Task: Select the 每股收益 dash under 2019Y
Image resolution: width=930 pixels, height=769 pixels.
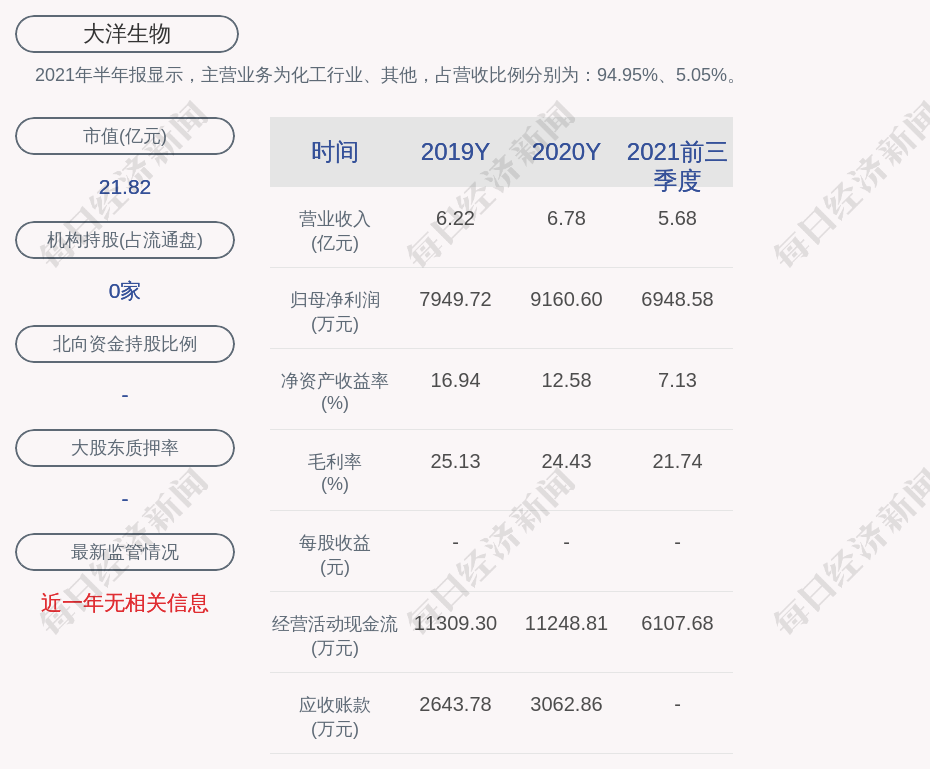Action: click(x=456, y=542)
